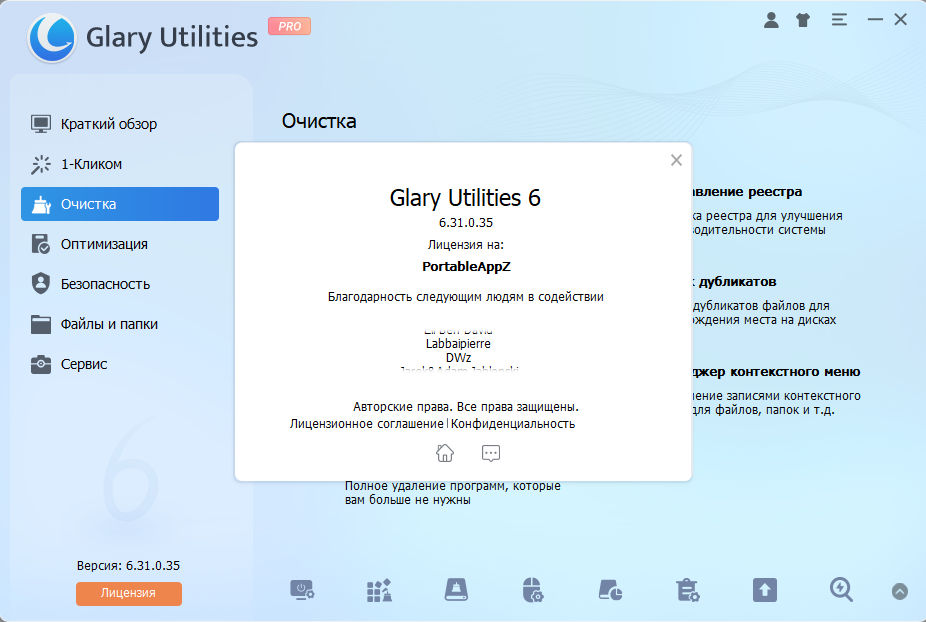Switch to Файлы и папки
926x622 pixels.
click(120, 324)
